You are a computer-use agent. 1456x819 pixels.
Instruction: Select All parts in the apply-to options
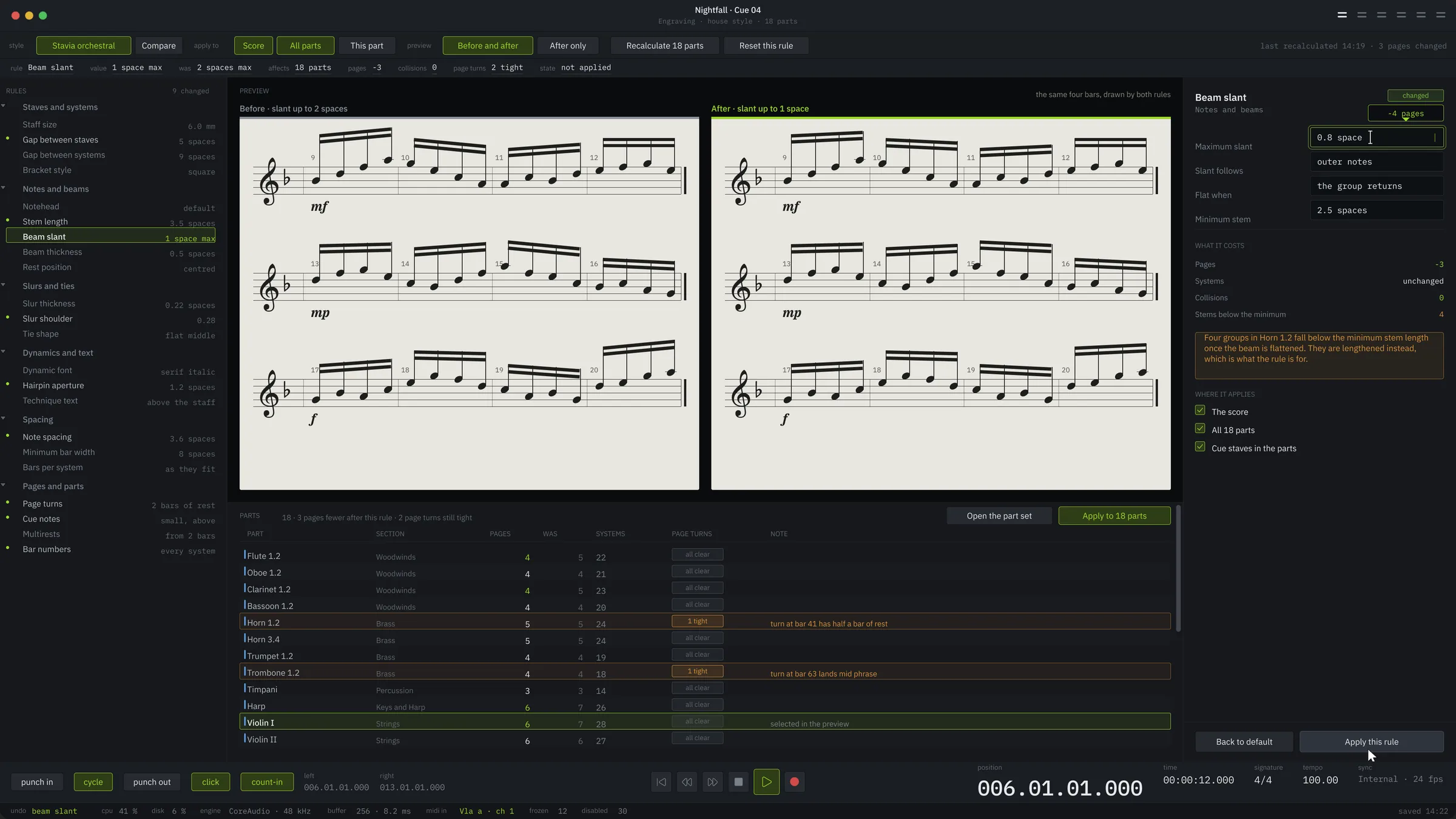click(x=305, y=45)
